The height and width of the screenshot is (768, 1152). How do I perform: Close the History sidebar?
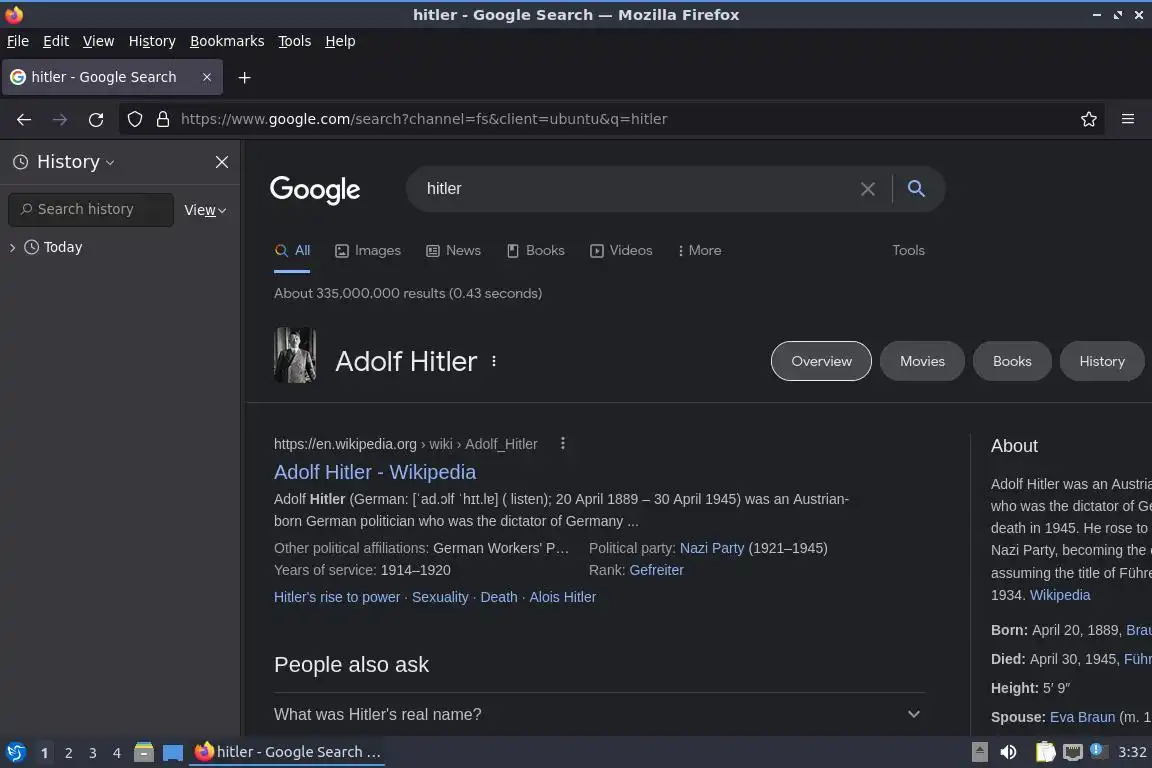[x=222, y=162]
